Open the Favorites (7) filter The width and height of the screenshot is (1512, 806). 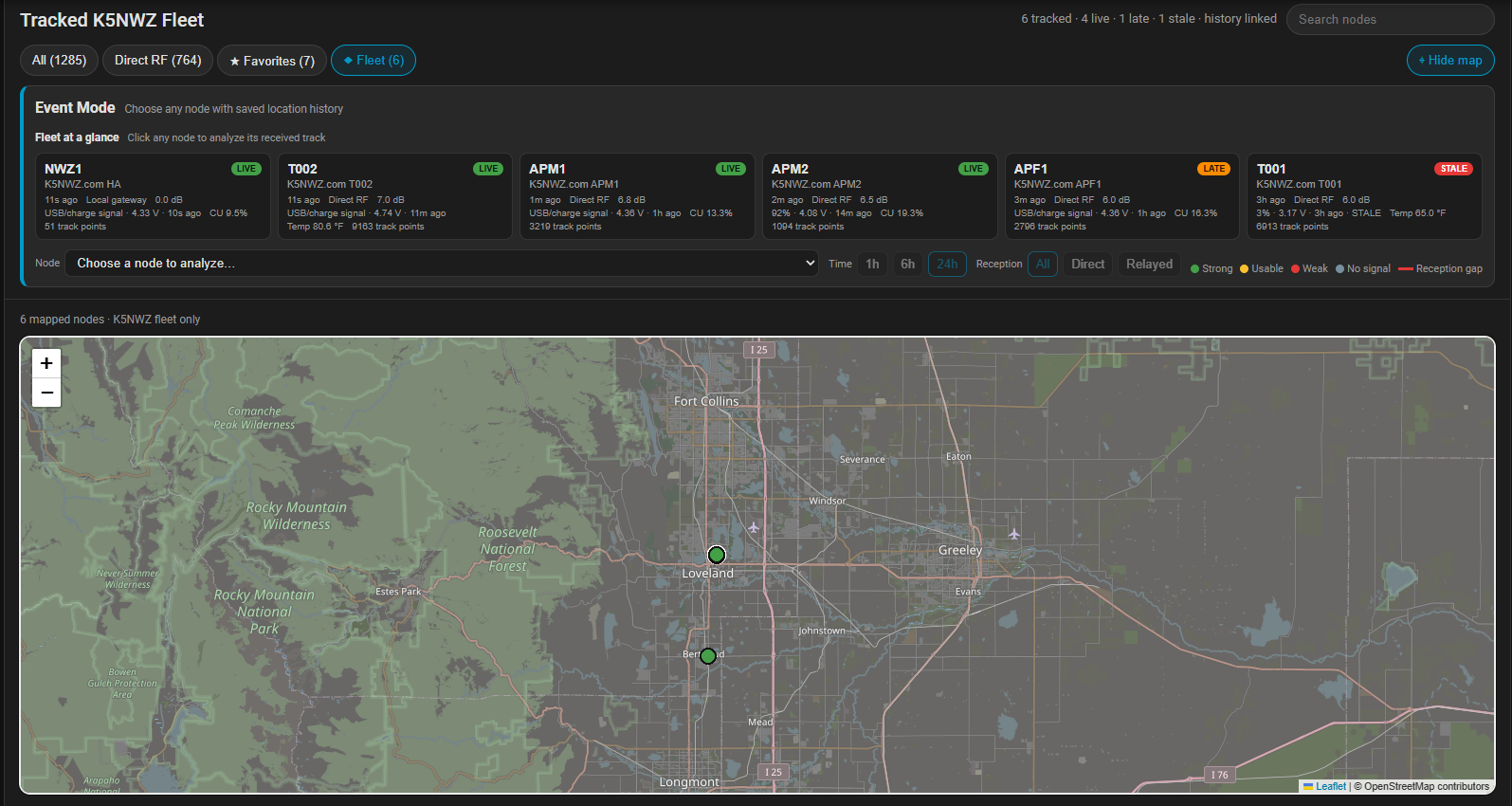[x=272, y=61]
